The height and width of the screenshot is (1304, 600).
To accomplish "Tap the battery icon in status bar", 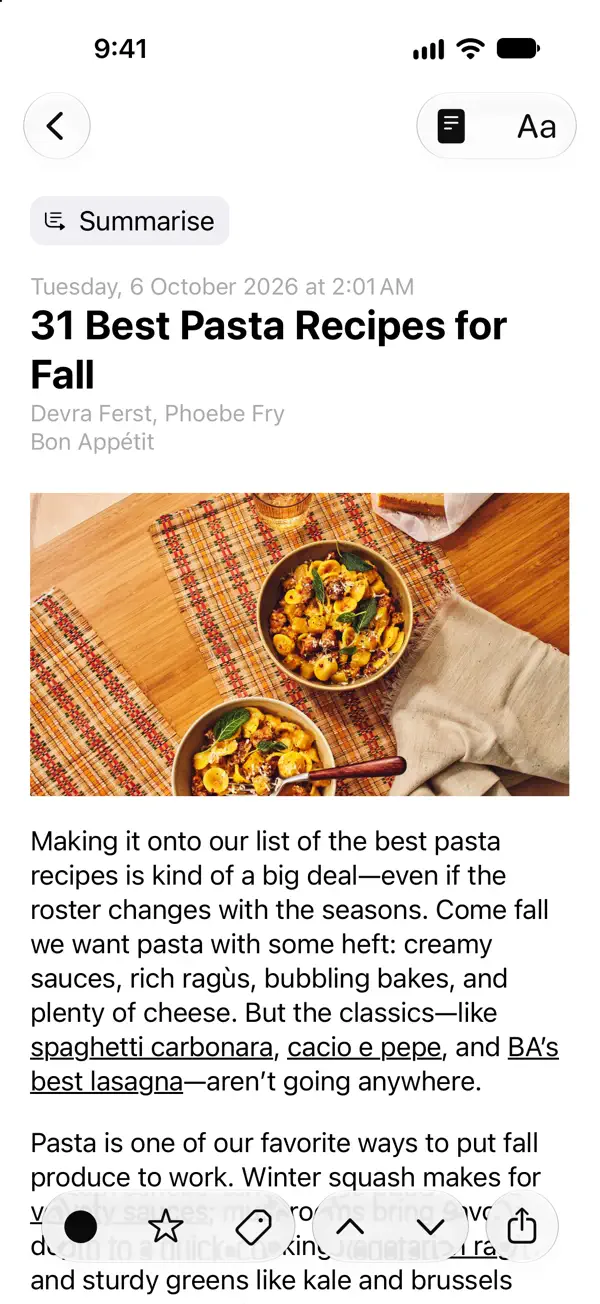I will [x=518, y=48].
